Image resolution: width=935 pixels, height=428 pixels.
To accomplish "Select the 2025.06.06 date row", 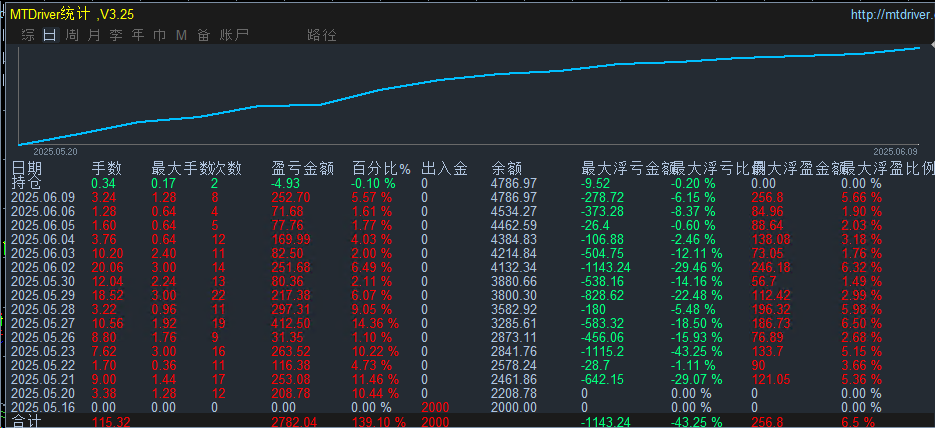I will pos(44,211).
